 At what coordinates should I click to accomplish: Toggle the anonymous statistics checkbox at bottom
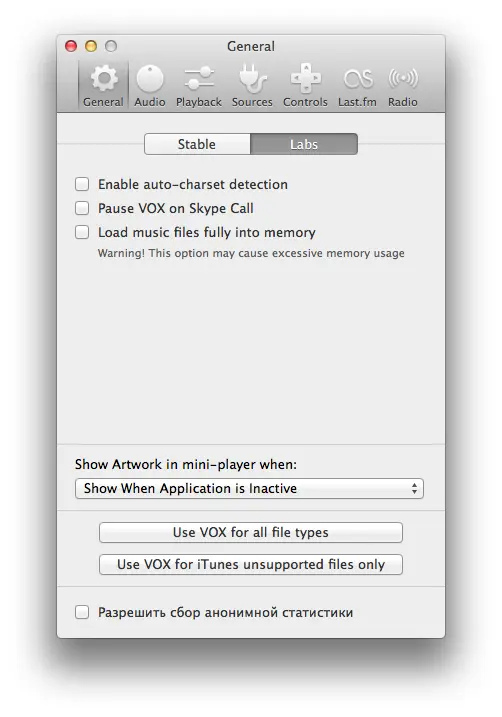82,612
